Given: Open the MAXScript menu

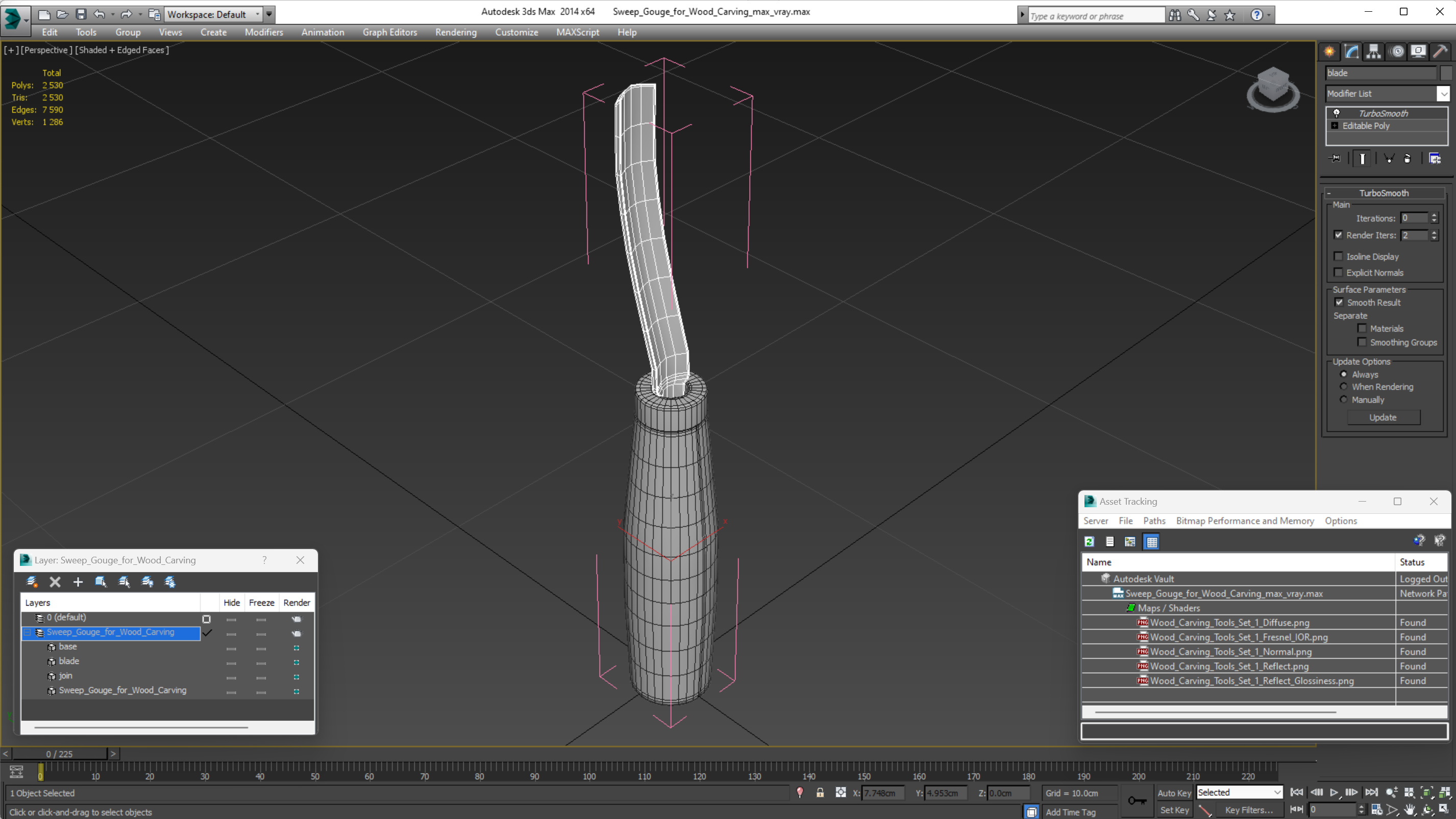Looking at the screenshot, I should [x=577, y=32].
